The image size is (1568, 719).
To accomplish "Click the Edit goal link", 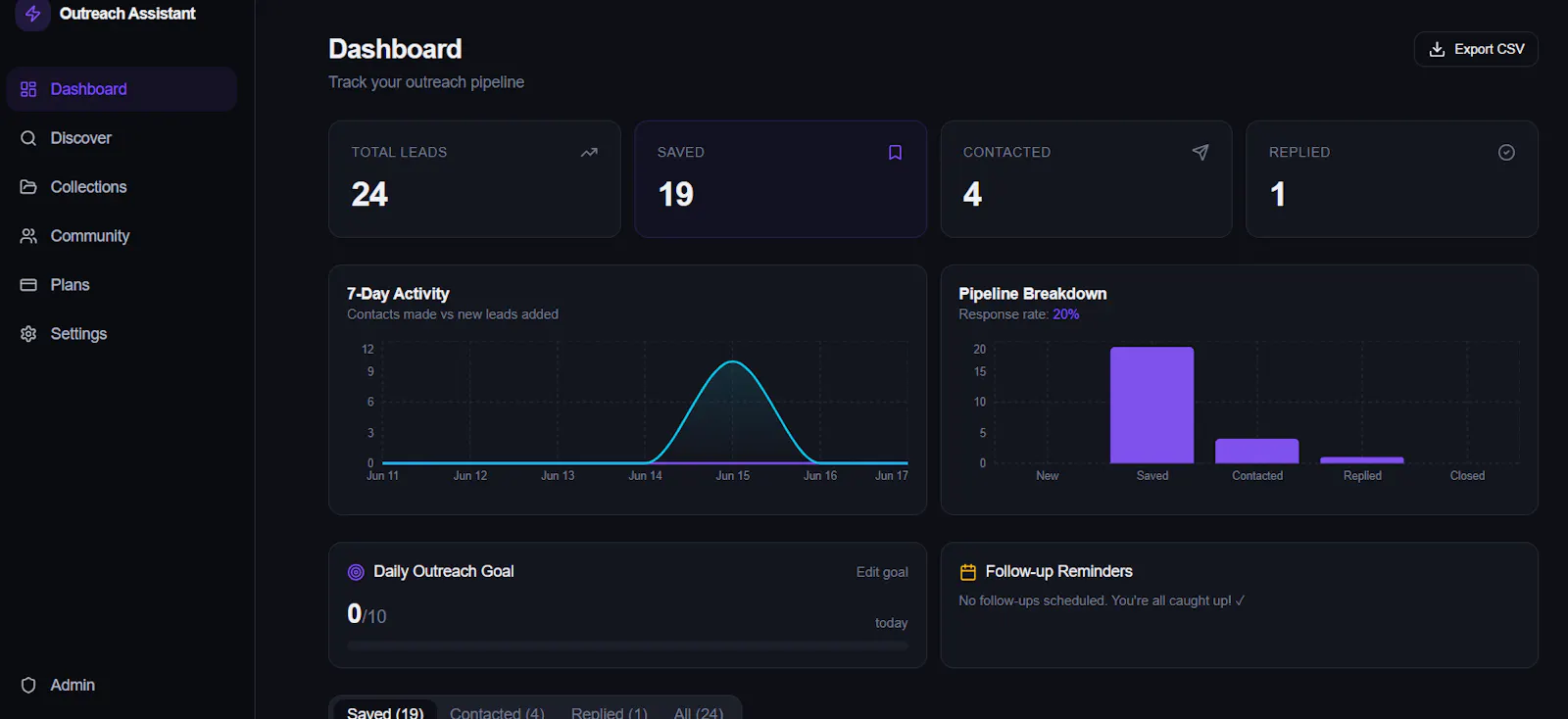I will 882,572.
